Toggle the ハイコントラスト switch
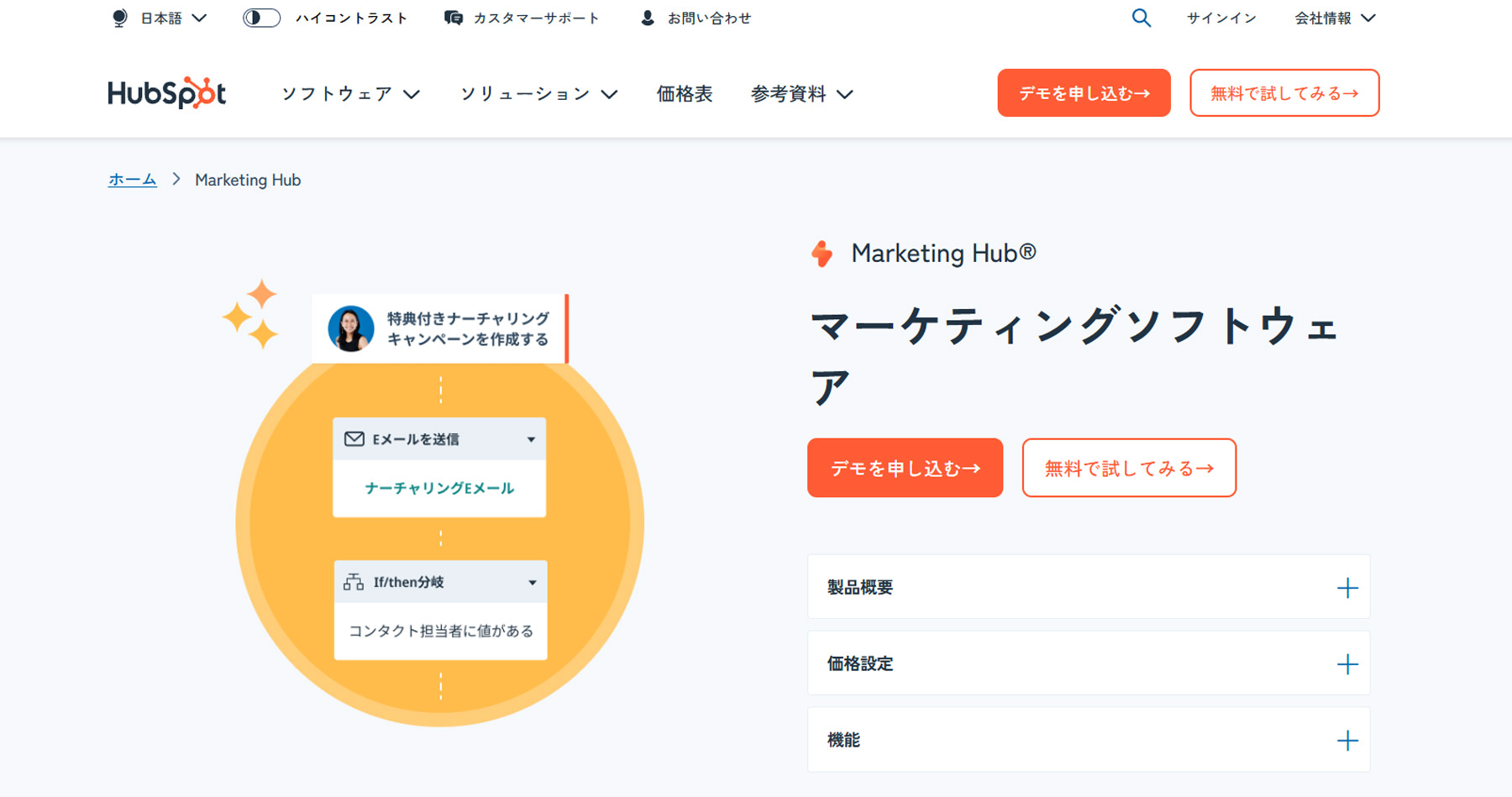 pos(261,18)
